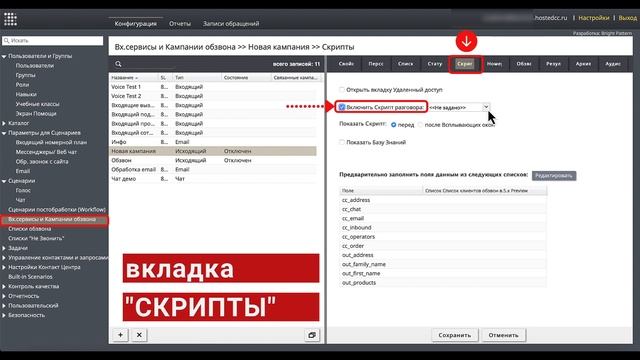Enable Показать Базу Знаний checkbox

[x=342, y=142]
